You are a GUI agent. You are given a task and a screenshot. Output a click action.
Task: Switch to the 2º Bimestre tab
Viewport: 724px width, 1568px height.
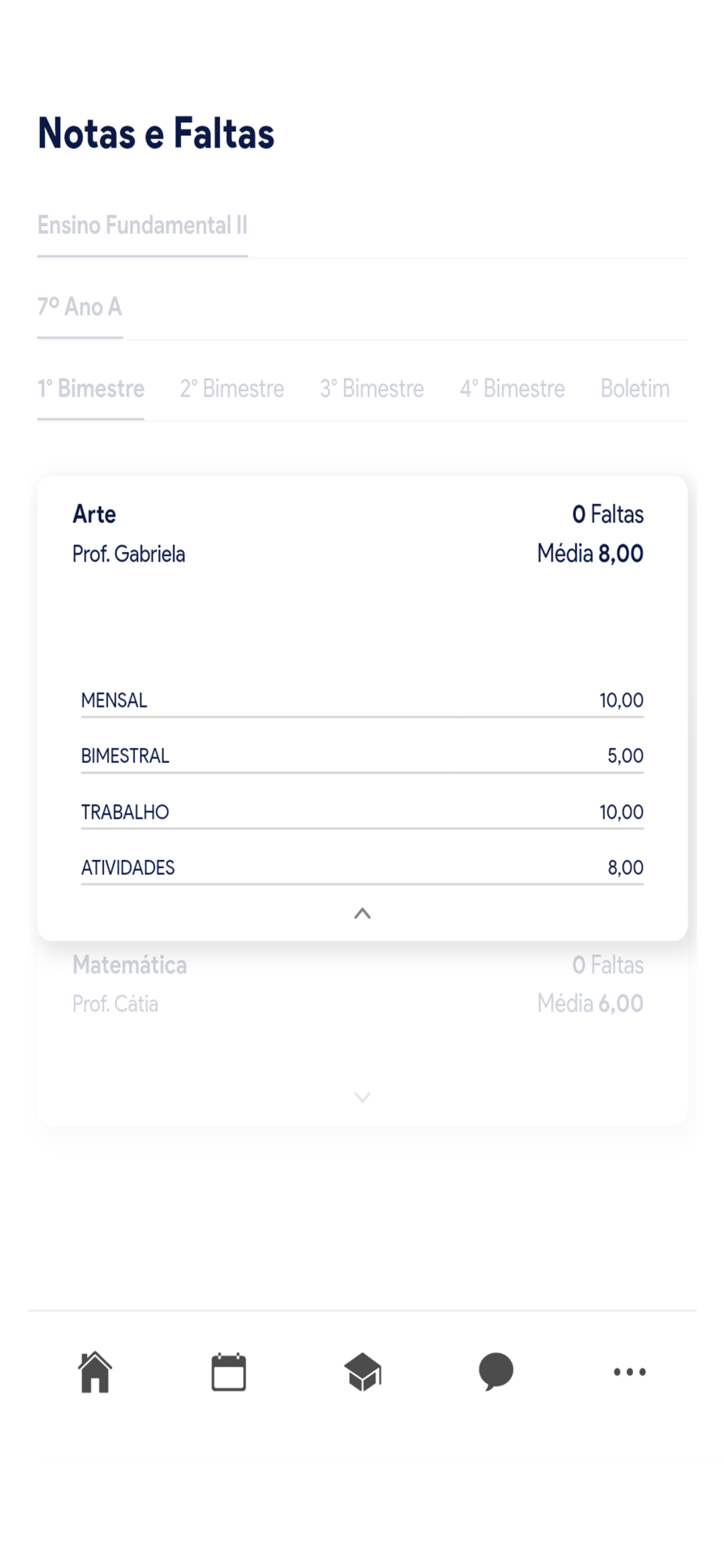pos(232,389)
